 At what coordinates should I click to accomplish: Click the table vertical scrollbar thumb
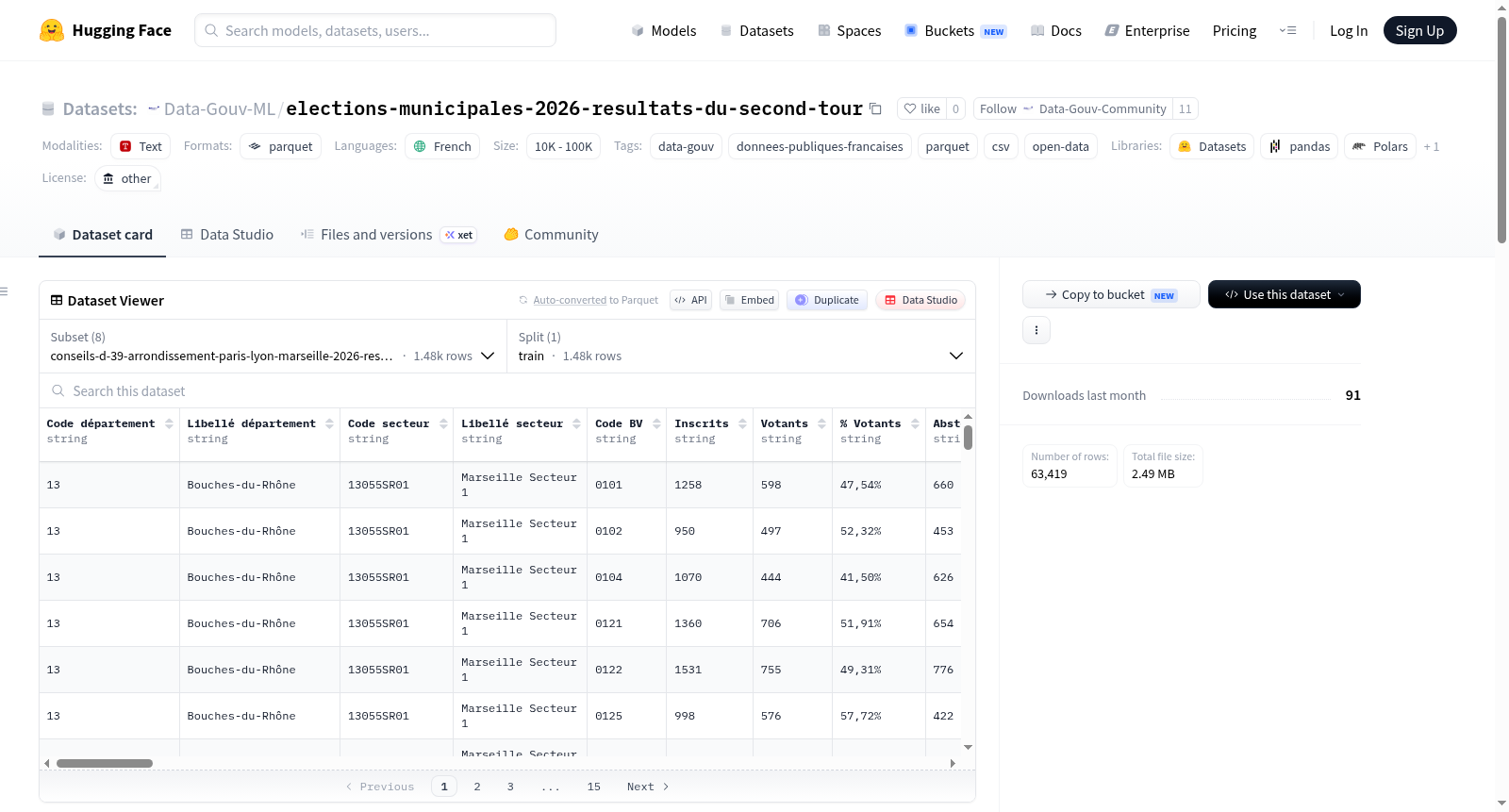(x=968, y=438)
